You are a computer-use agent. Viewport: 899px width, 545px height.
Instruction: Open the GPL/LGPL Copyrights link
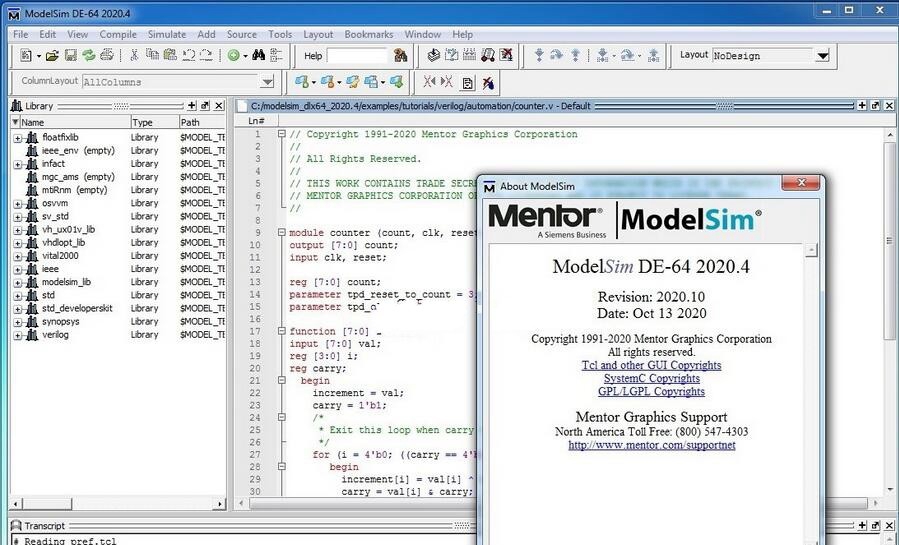tap(651, 391)
